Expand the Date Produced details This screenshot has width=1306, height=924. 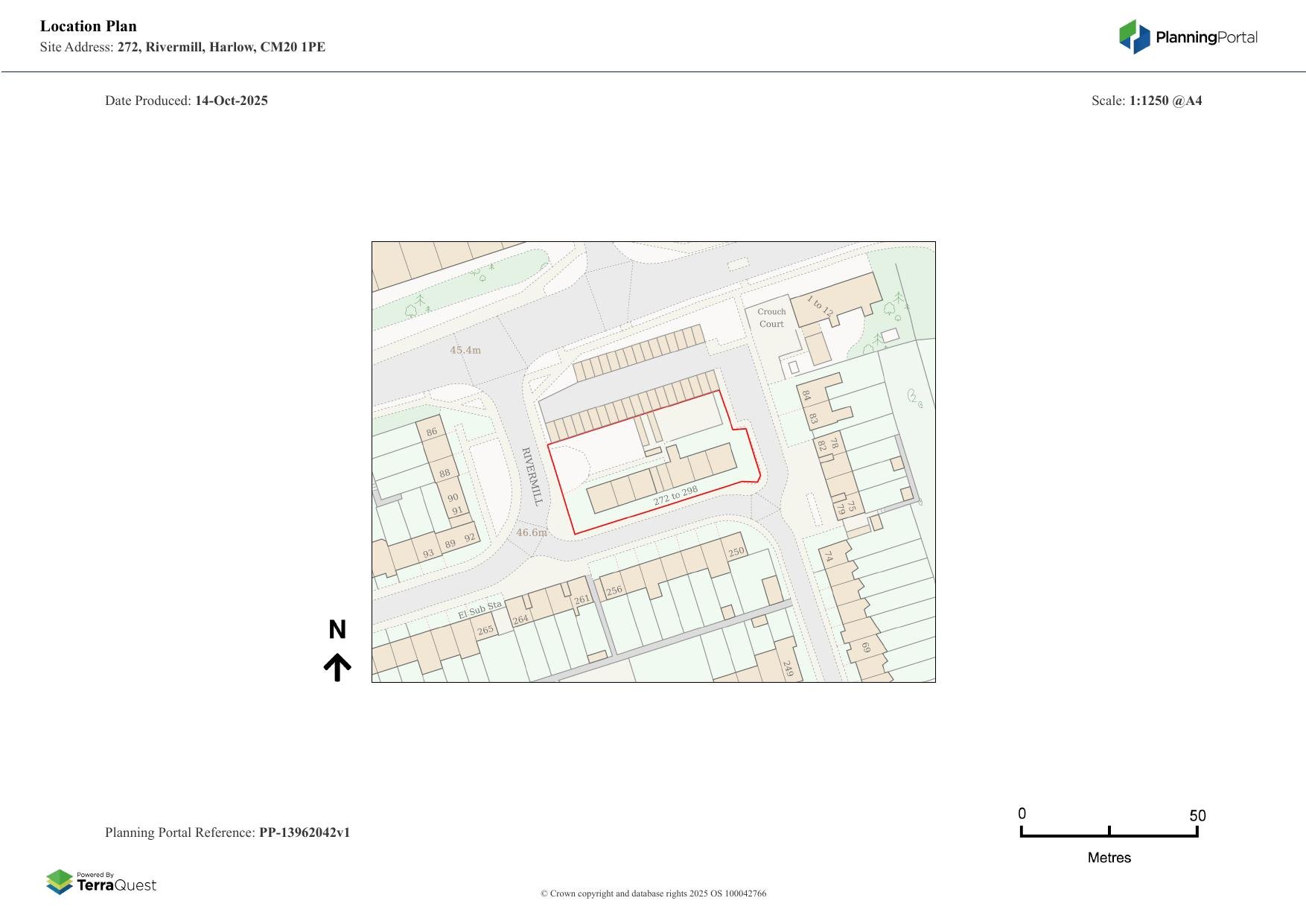tap(186, 99)
